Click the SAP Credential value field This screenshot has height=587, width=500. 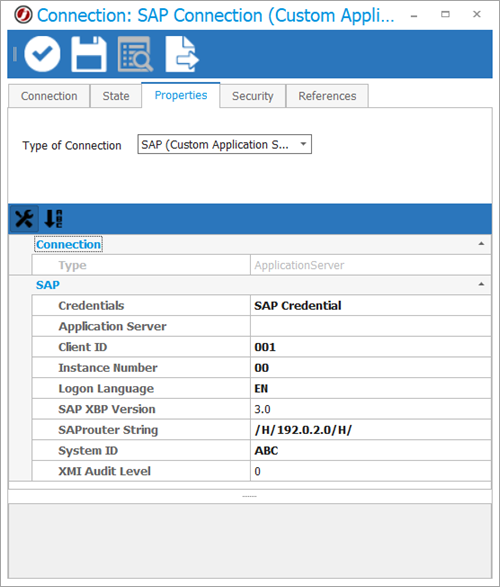tap(371, 305)
